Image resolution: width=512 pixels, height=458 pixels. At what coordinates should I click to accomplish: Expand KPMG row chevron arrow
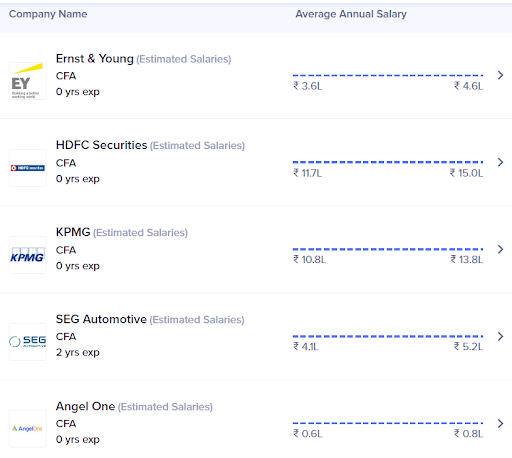coord(500,249)
